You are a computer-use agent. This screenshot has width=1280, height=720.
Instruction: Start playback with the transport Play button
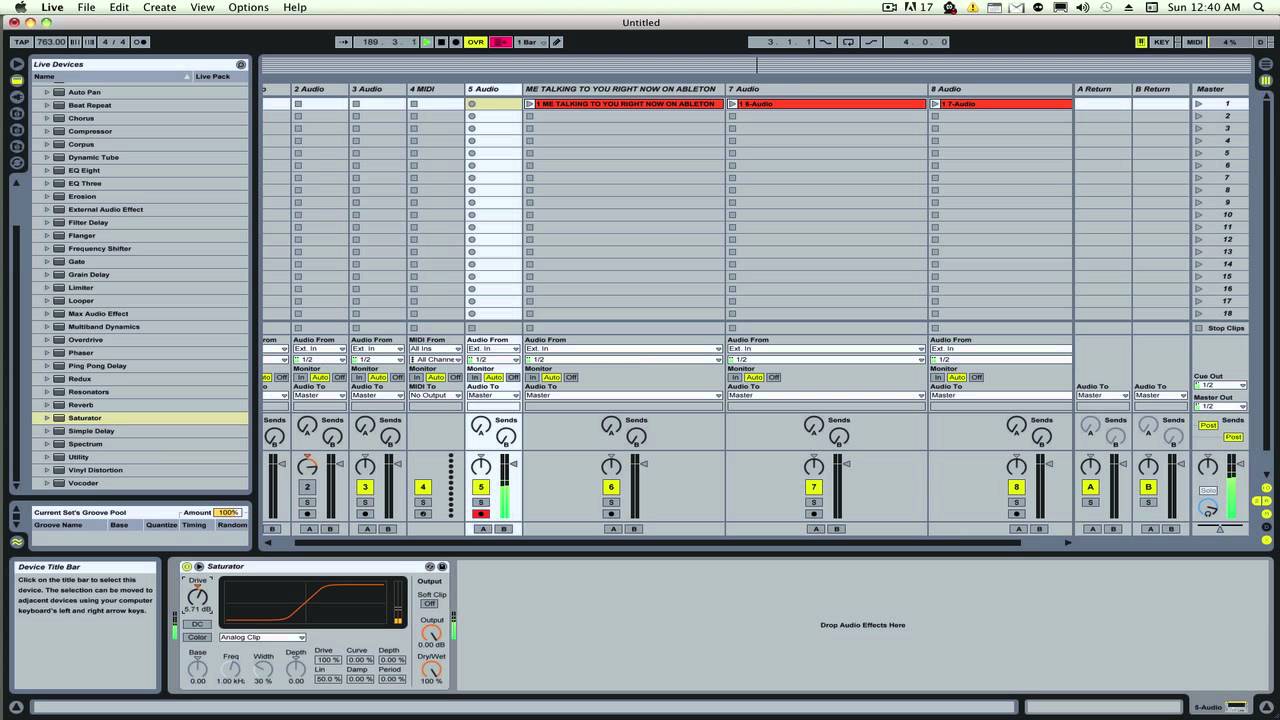tap(427, 42)
